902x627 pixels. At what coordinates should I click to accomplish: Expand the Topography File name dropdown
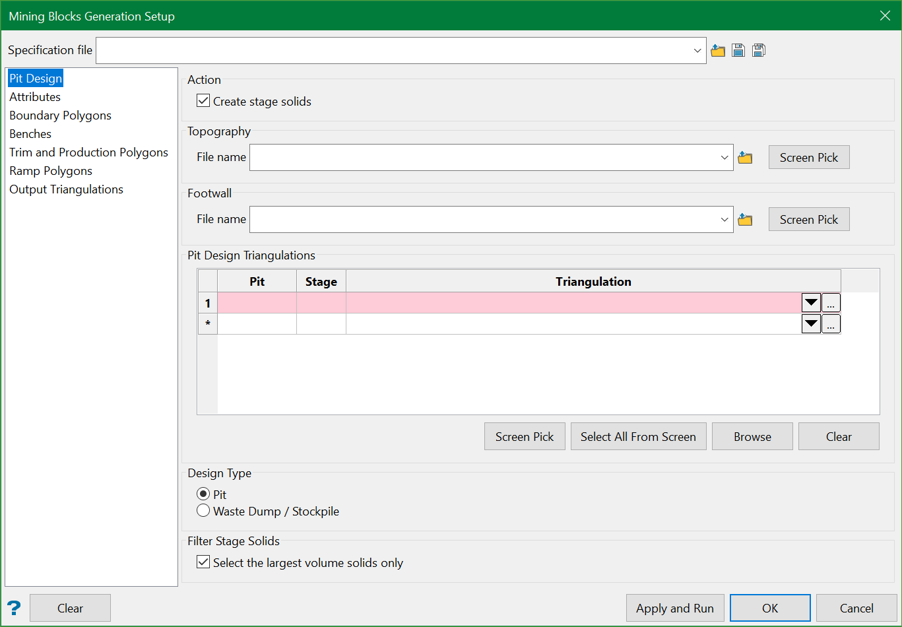[724, 158]
